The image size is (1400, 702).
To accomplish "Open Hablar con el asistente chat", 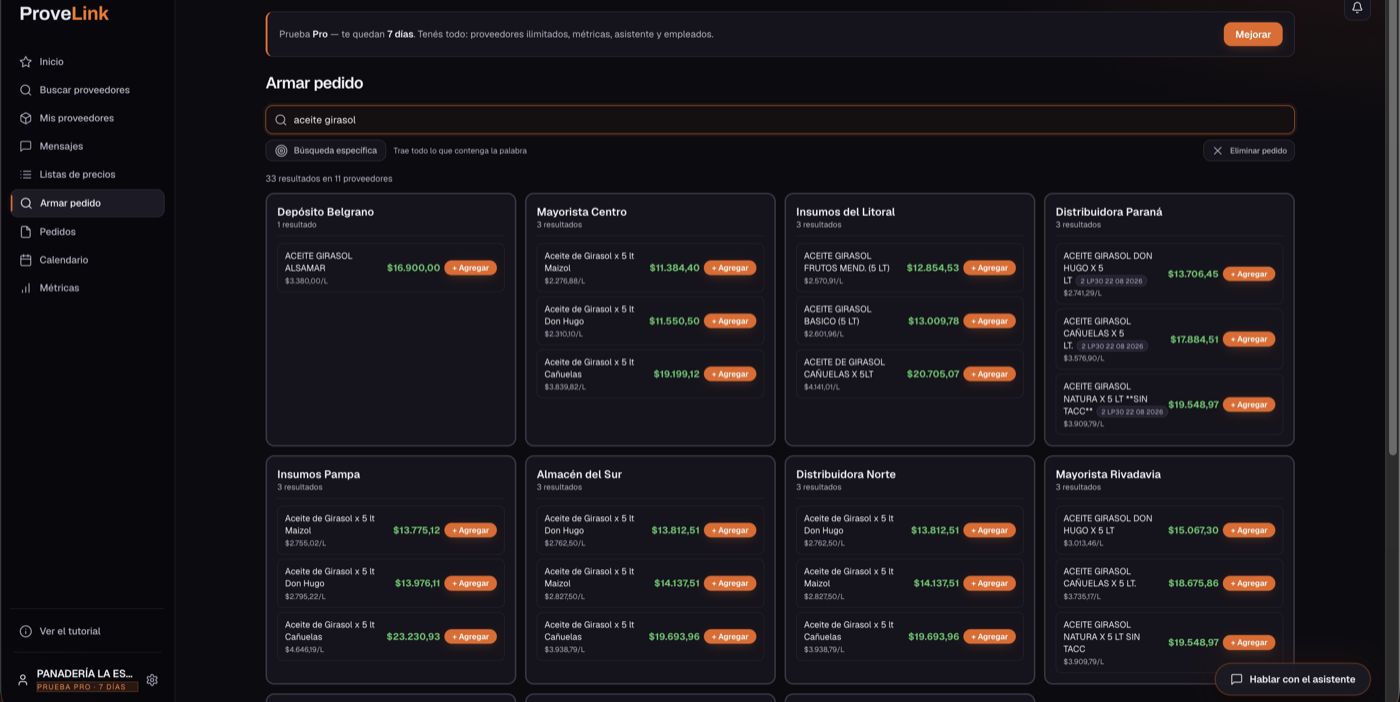I will (1292, 679).
